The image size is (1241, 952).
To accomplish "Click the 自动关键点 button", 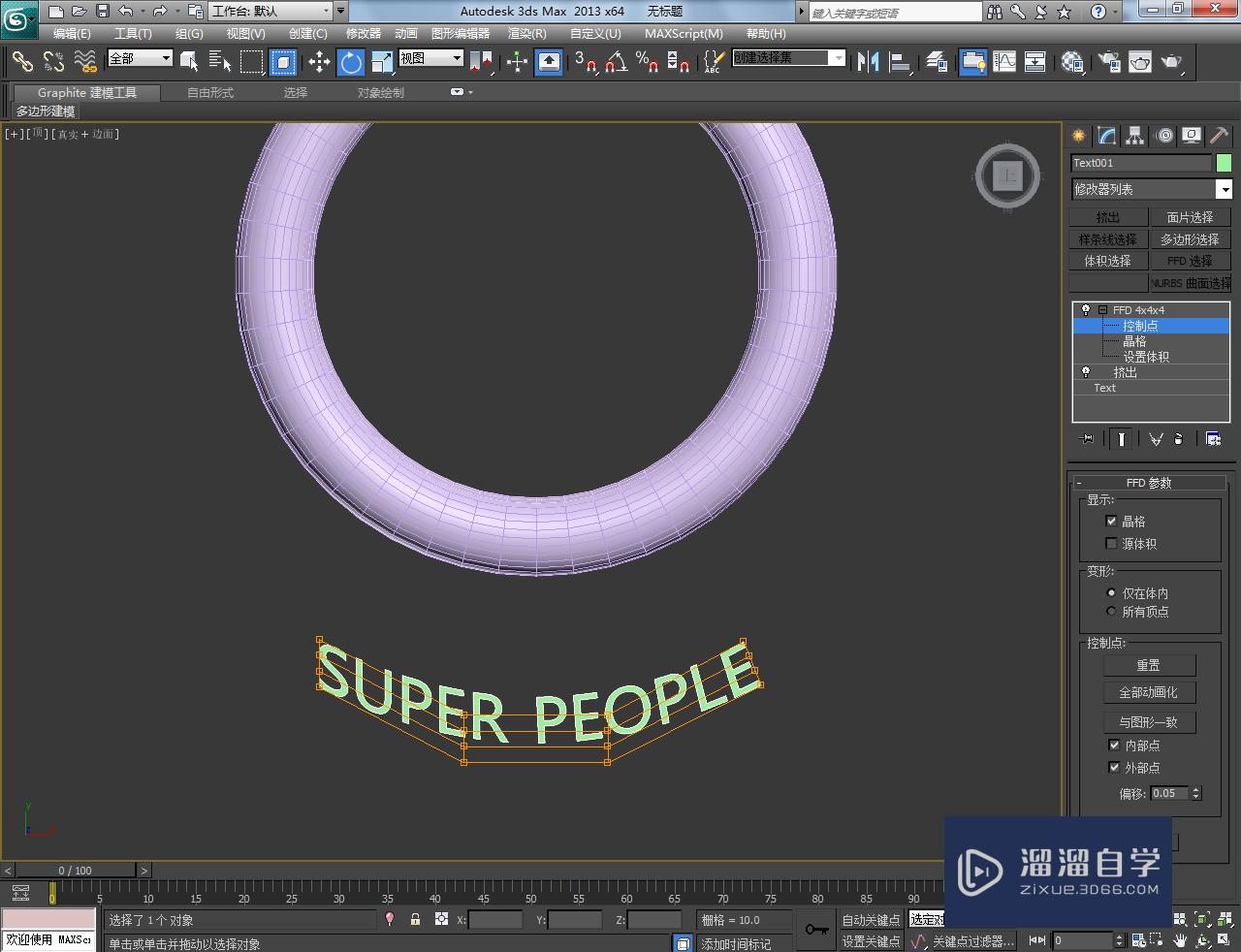I will [871, 920].
